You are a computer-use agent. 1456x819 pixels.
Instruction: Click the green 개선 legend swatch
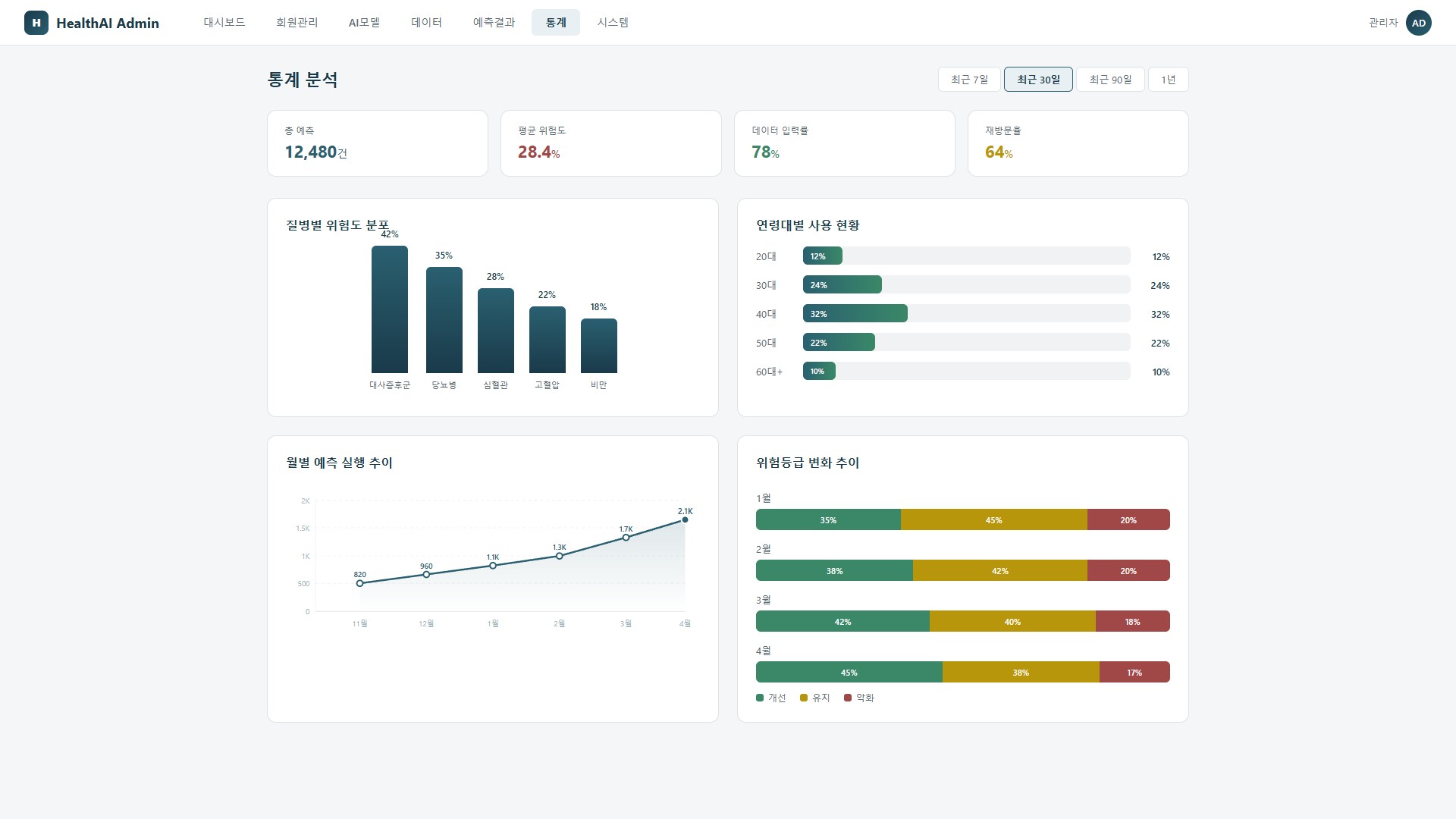coord(760,698)
